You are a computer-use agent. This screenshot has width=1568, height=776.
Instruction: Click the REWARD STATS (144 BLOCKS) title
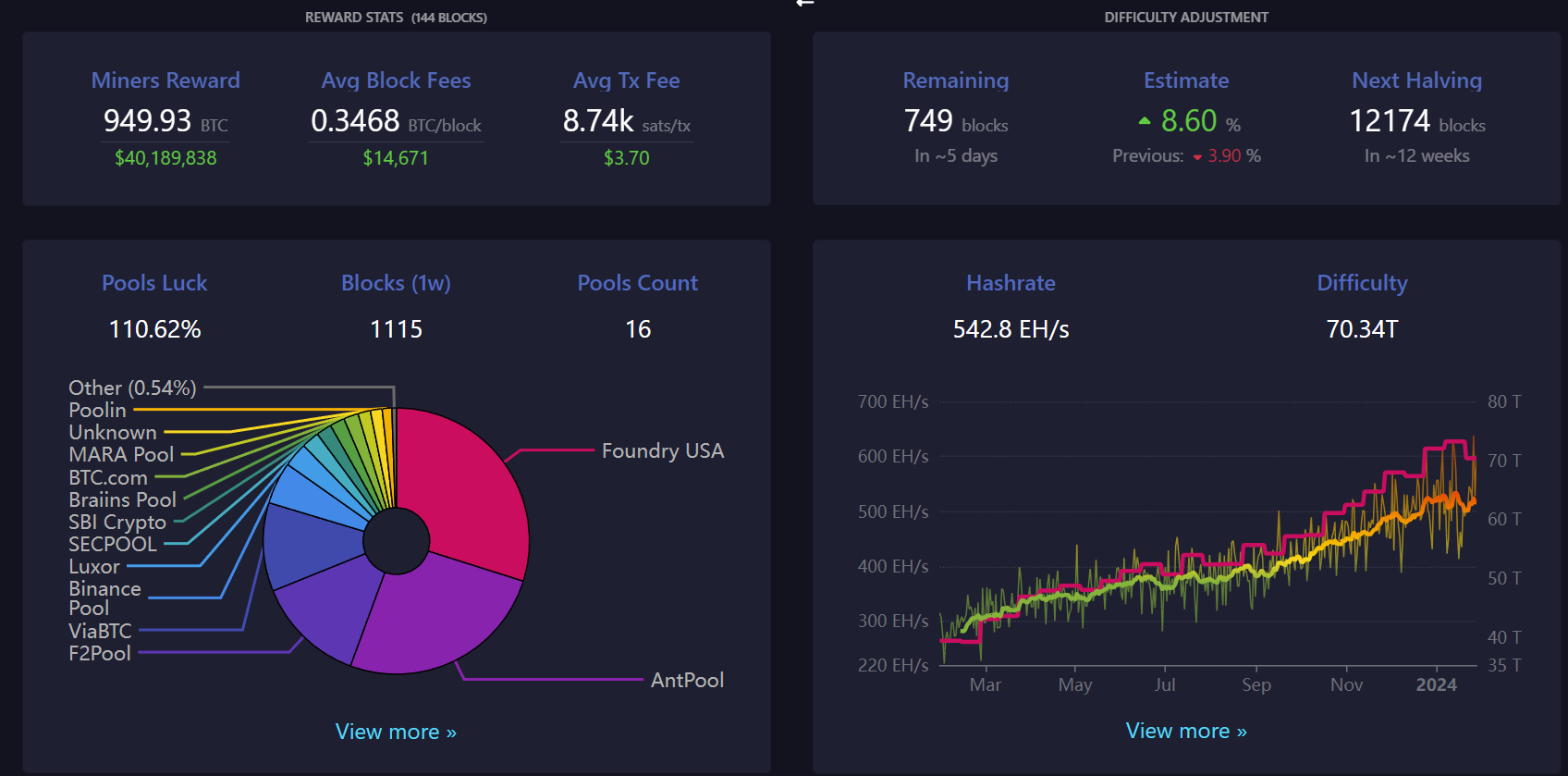[x=396, y=18]
